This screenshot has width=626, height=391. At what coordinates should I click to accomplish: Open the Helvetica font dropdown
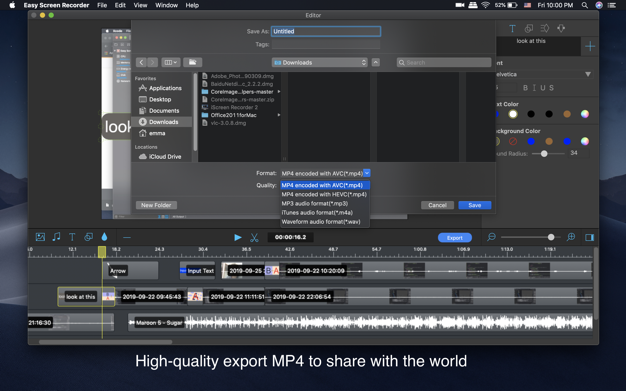588,74
